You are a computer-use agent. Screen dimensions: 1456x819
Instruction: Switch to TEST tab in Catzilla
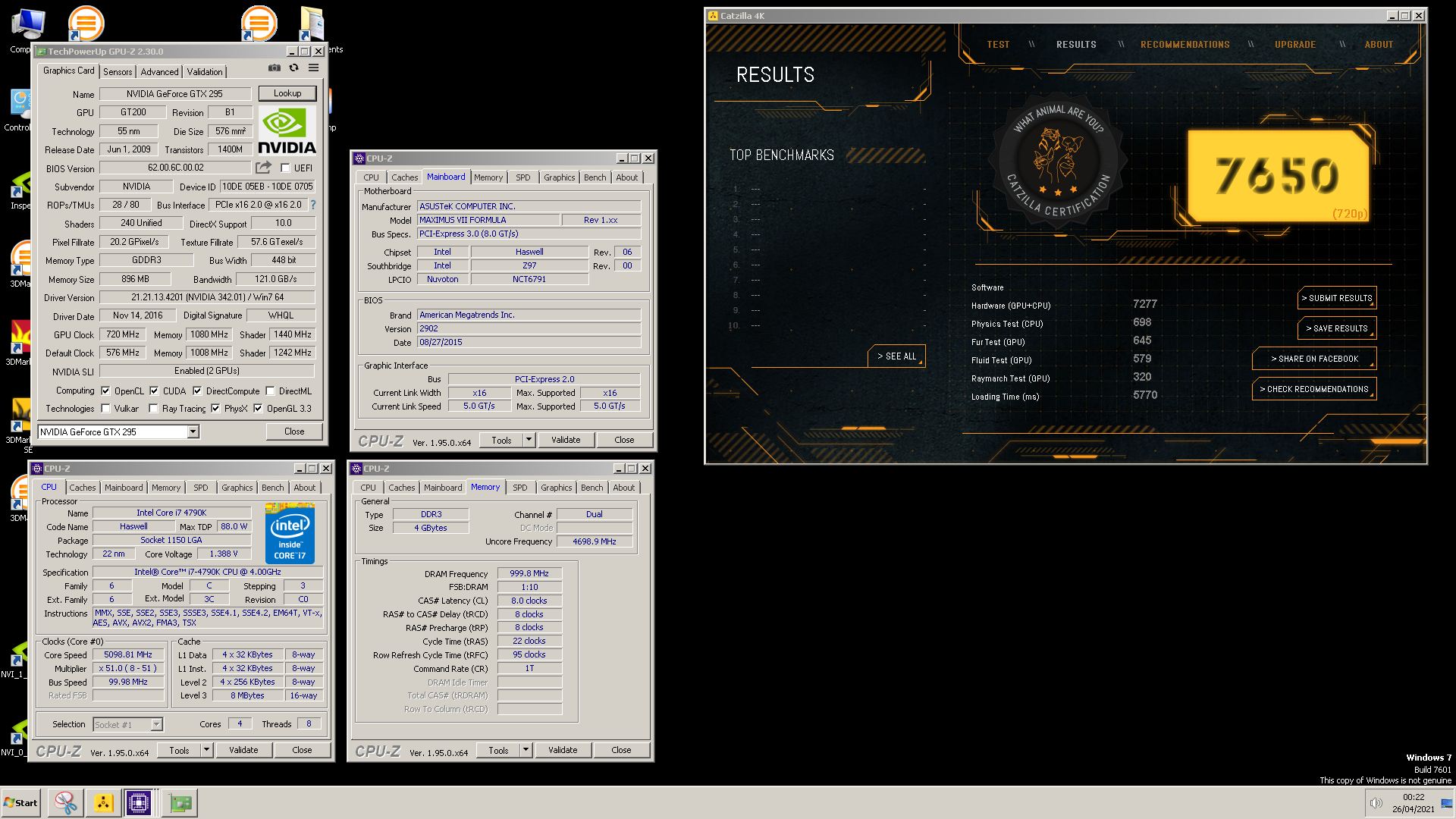pos(998,45)
